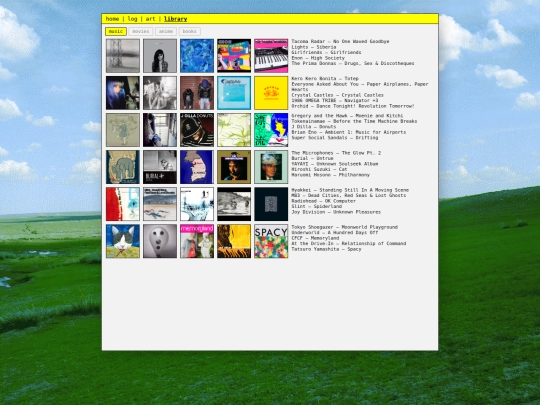
Task: Open J Dilla Donuts album cover
Action: point(197,130)
